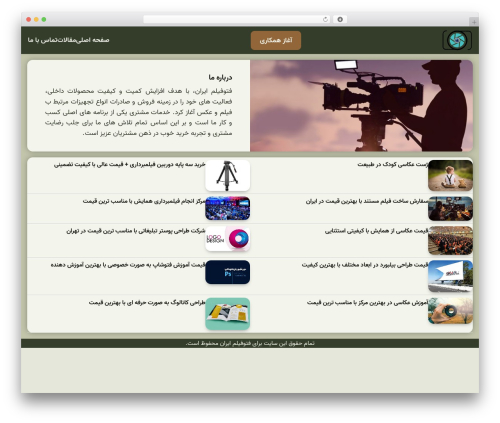Open article طراحی کاتالوگ به صورت حرفه ای
The image size is (500, 423).
[147, 302]
